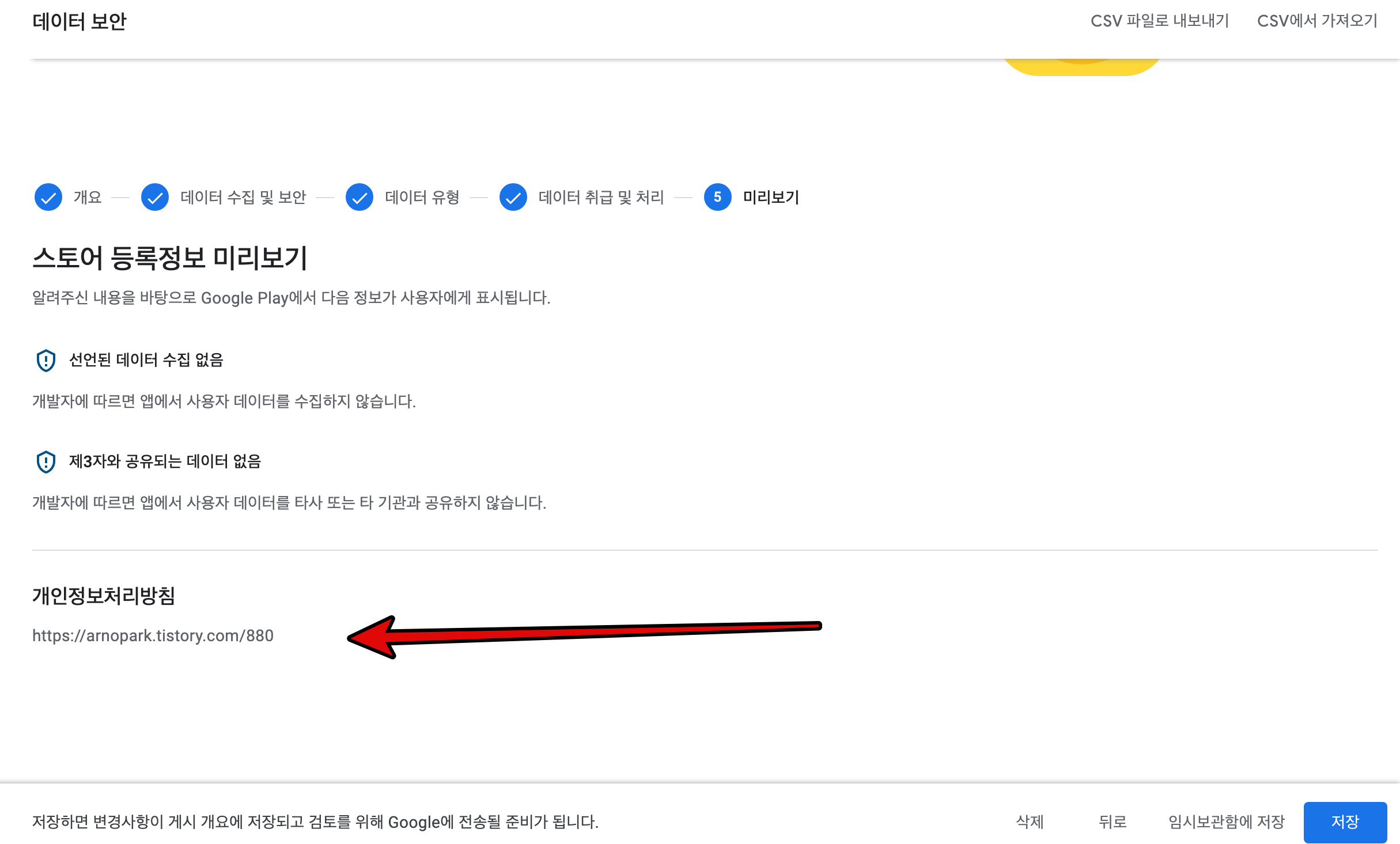This screenshot has height=844, width=1400.
Task: Click shield icon beside 선언된 데이터 수집 없음
Action: (46, 361)
